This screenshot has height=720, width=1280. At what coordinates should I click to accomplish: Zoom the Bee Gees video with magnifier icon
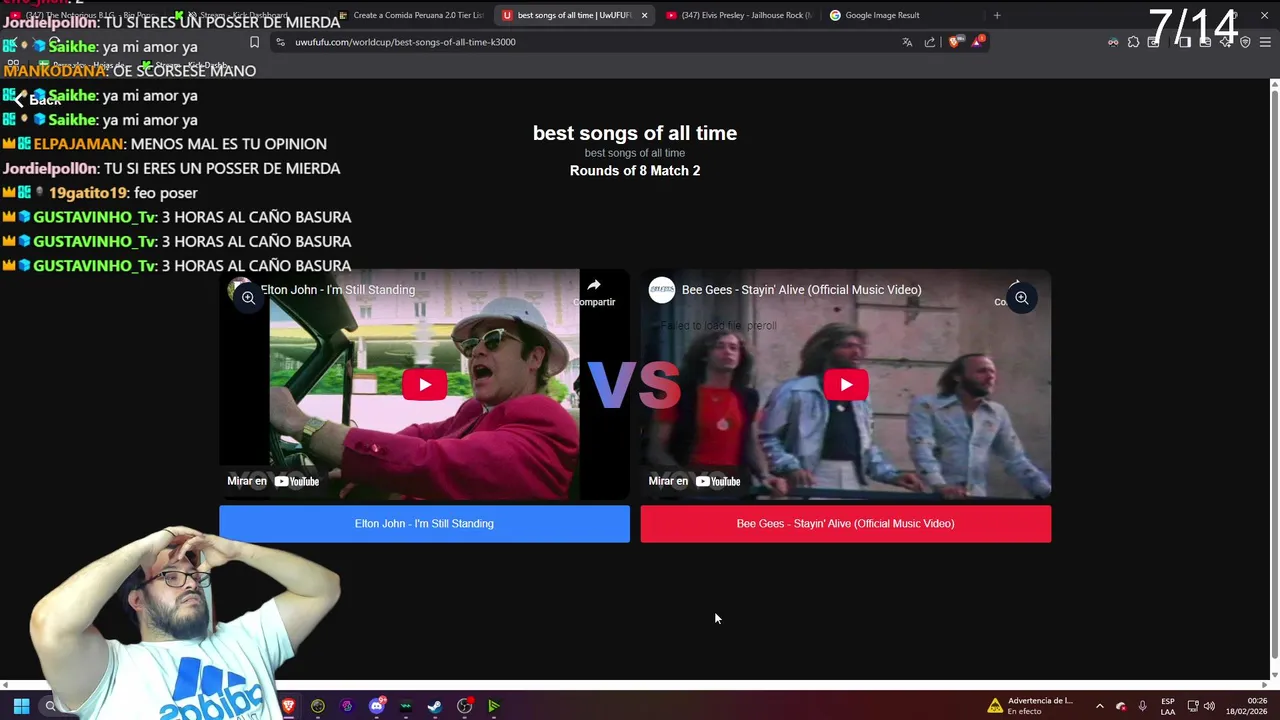pos(1021,298)
